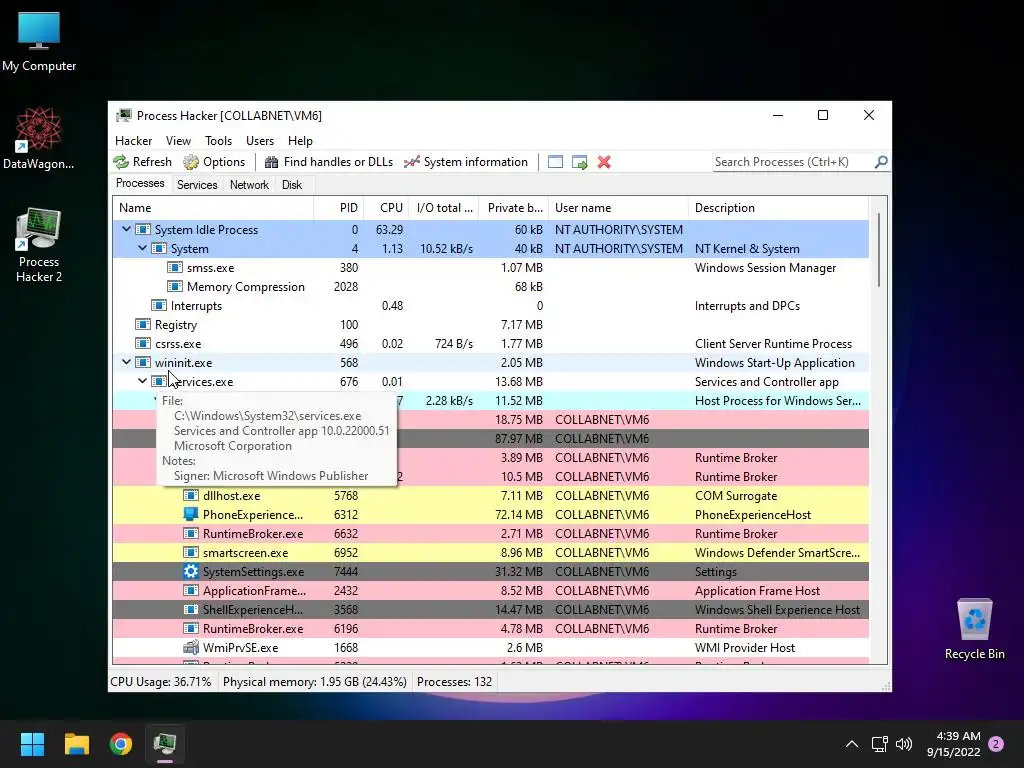Click the PhoneExperienceHost process icon

[x=191, y=514]
